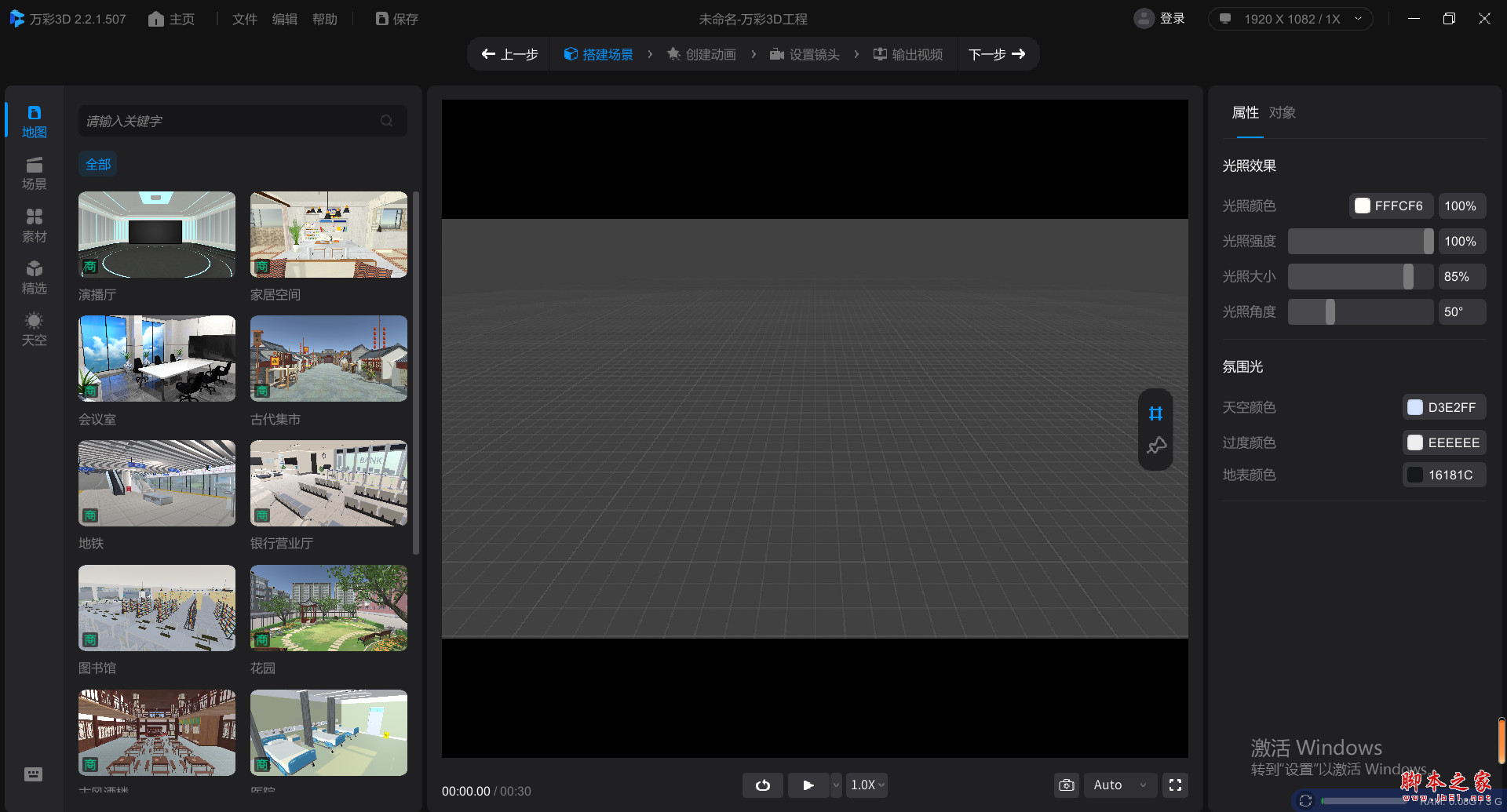
Task: Click the 保存 (Save) button in the title bar
Action: (396, 18)
